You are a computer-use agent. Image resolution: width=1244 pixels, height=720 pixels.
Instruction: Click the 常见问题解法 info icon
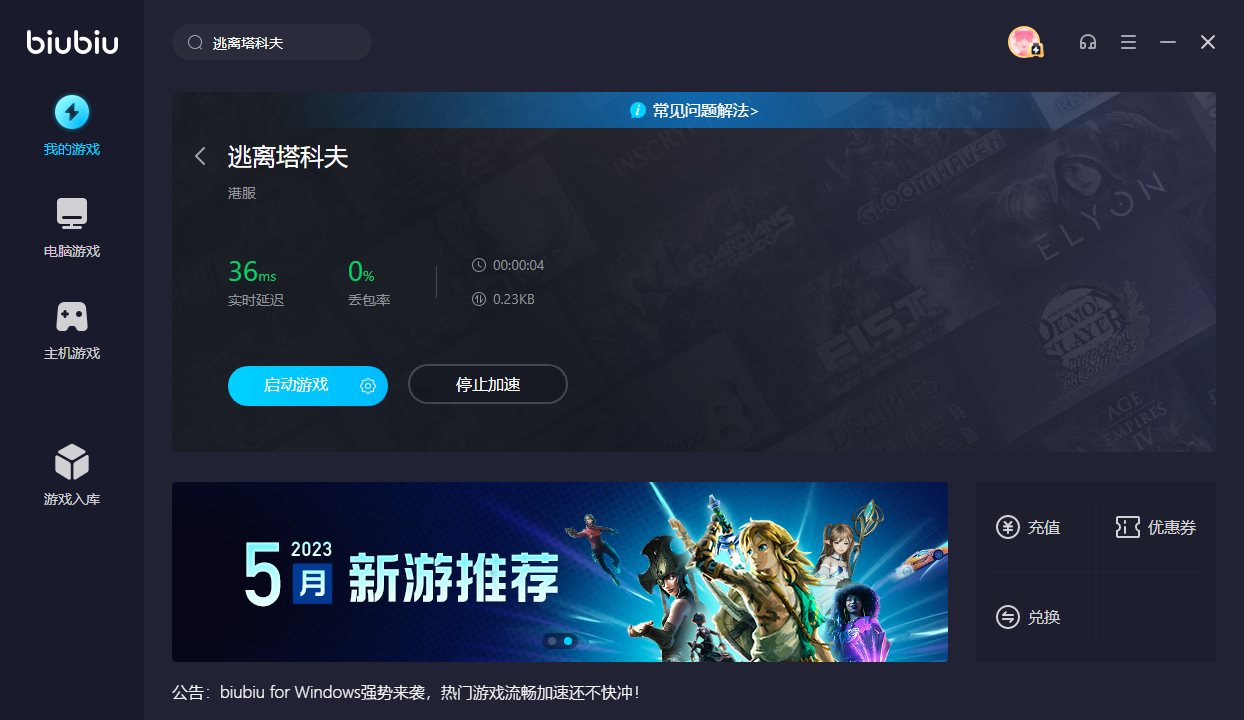637,110
